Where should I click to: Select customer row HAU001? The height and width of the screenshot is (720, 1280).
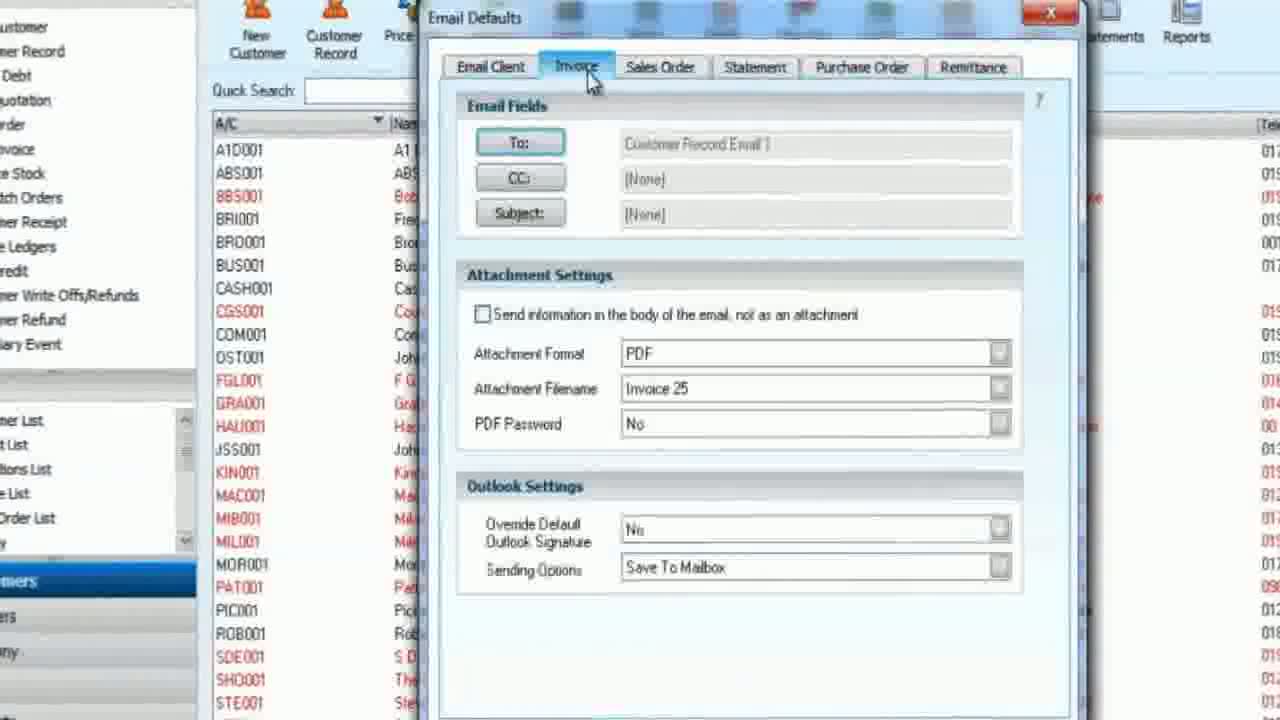pyautogui.click(x=240, y=426)
